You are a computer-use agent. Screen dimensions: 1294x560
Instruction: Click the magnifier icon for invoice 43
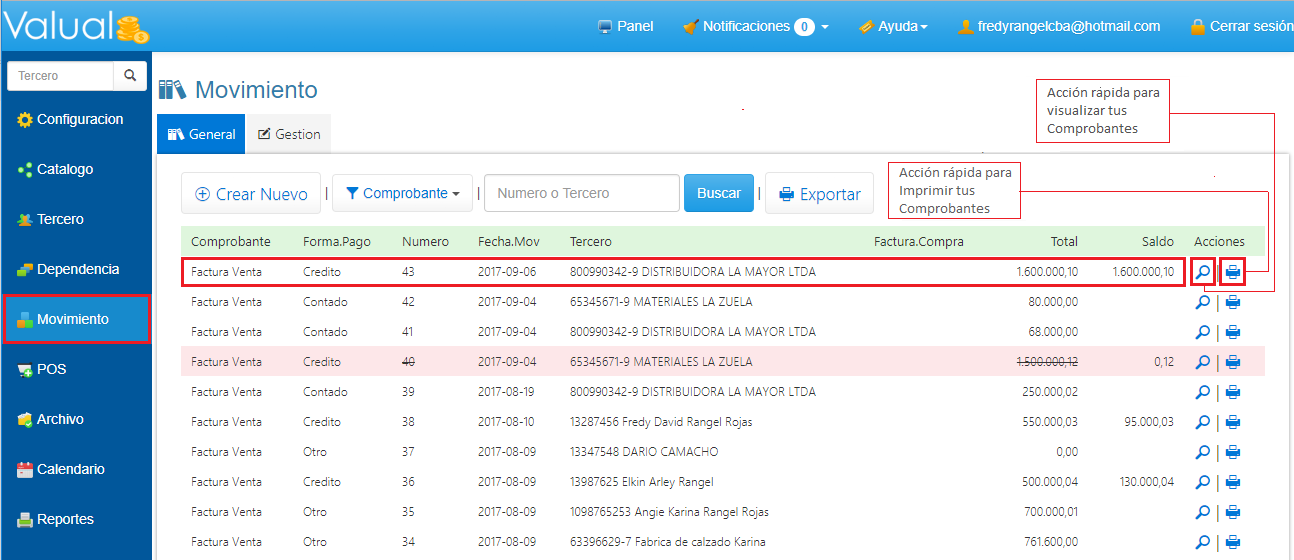click(x=1203, y=272)
